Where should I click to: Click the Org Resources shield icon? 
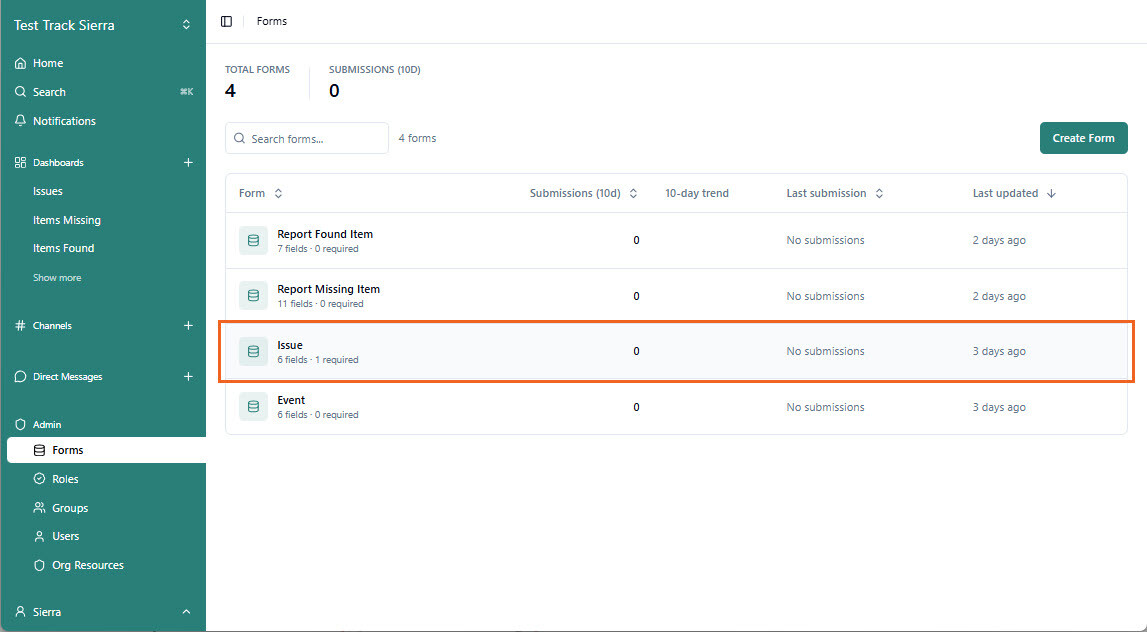coord(40,565)
